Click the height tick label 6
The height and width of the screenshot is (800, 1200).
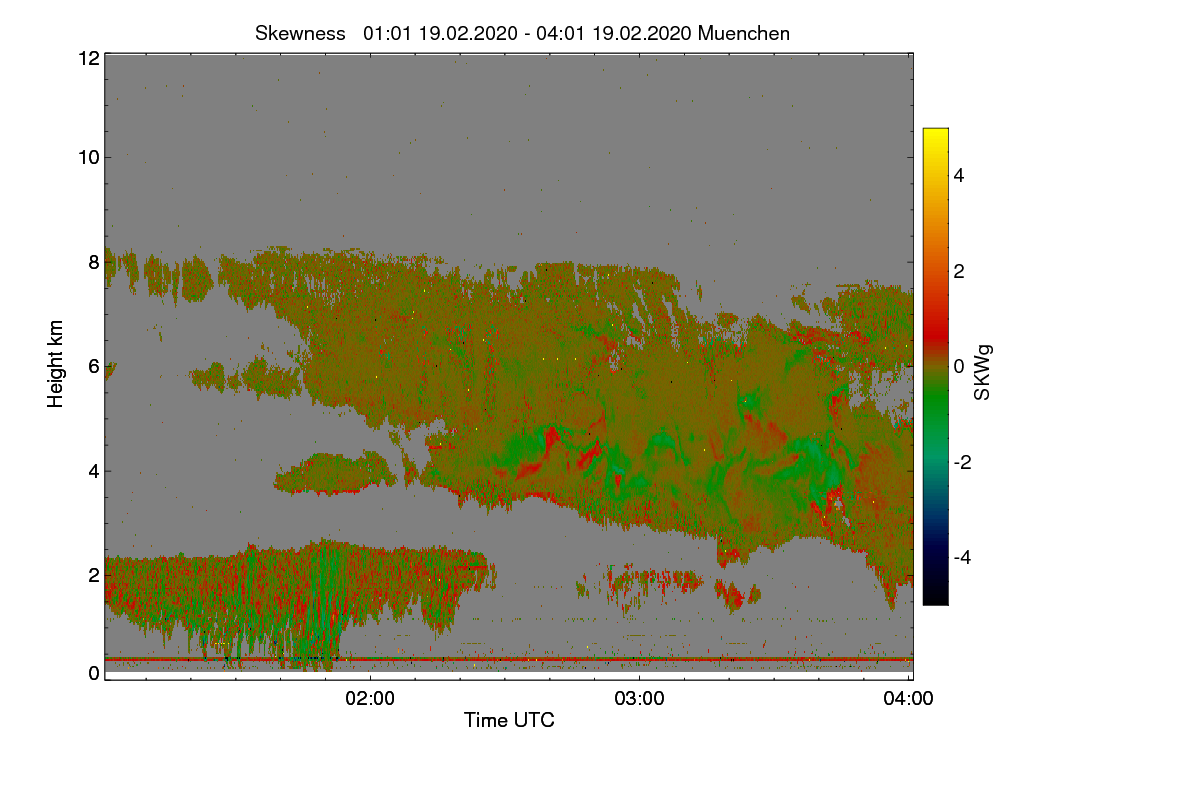[94, 367]
